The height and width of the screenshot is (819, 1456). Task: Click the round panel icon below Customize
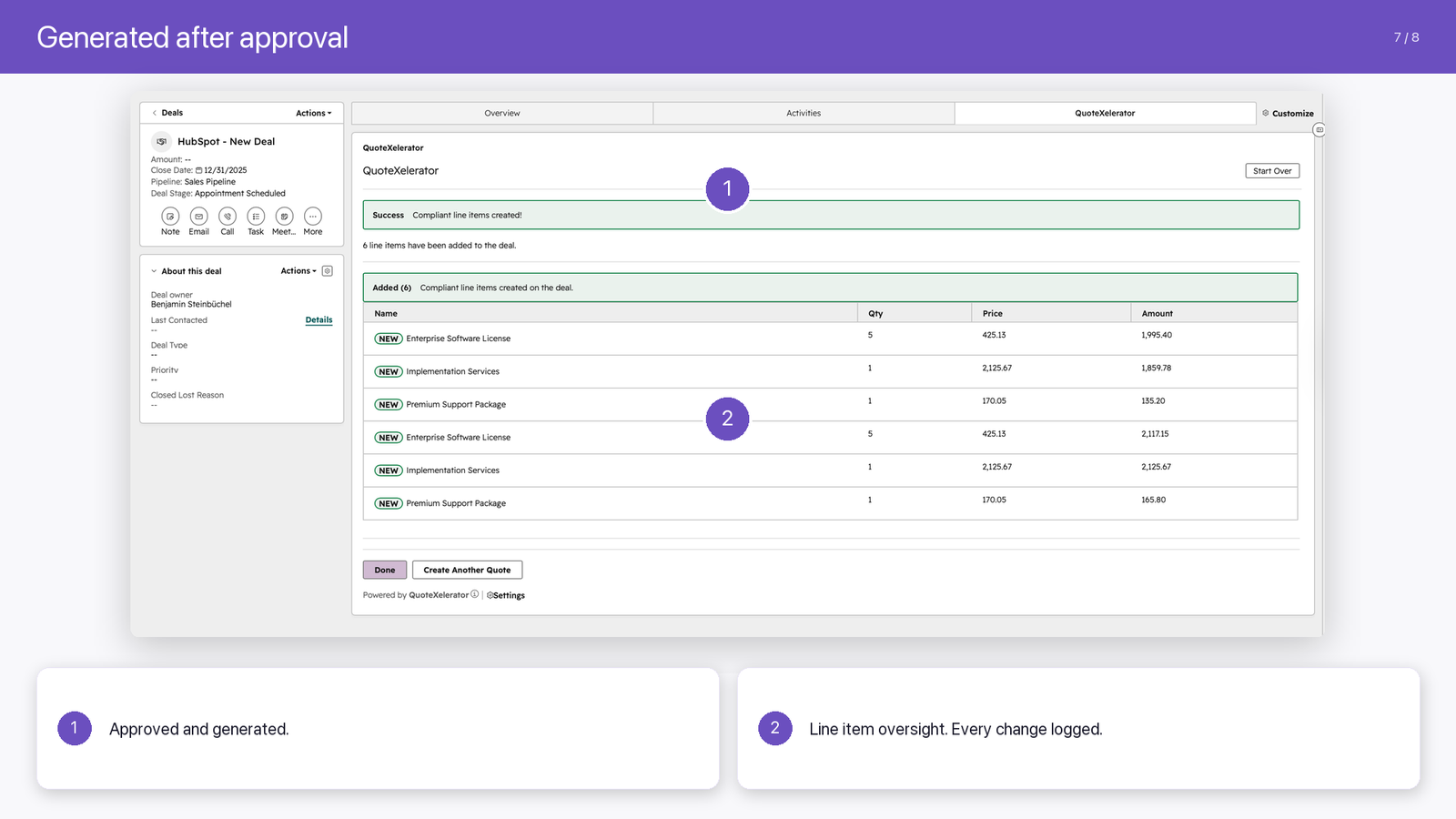tap(1319, 130)
